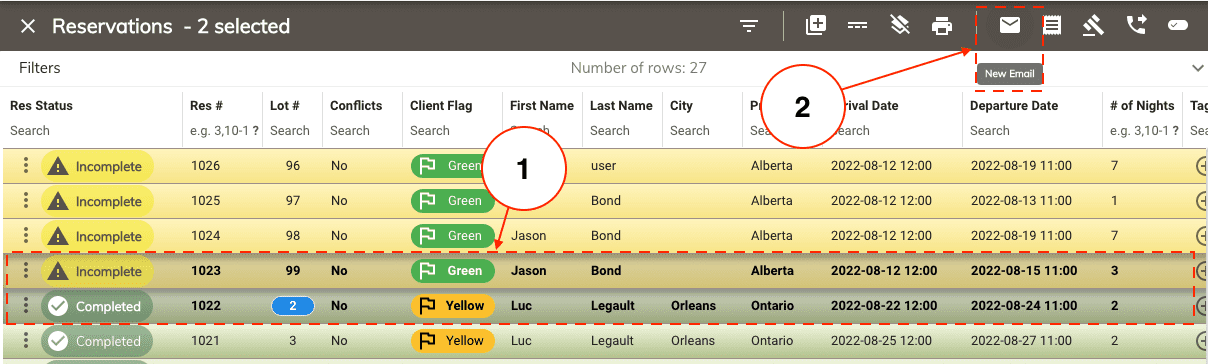
Task: Sort by Conflicts column header
Action: coord(356,106)
